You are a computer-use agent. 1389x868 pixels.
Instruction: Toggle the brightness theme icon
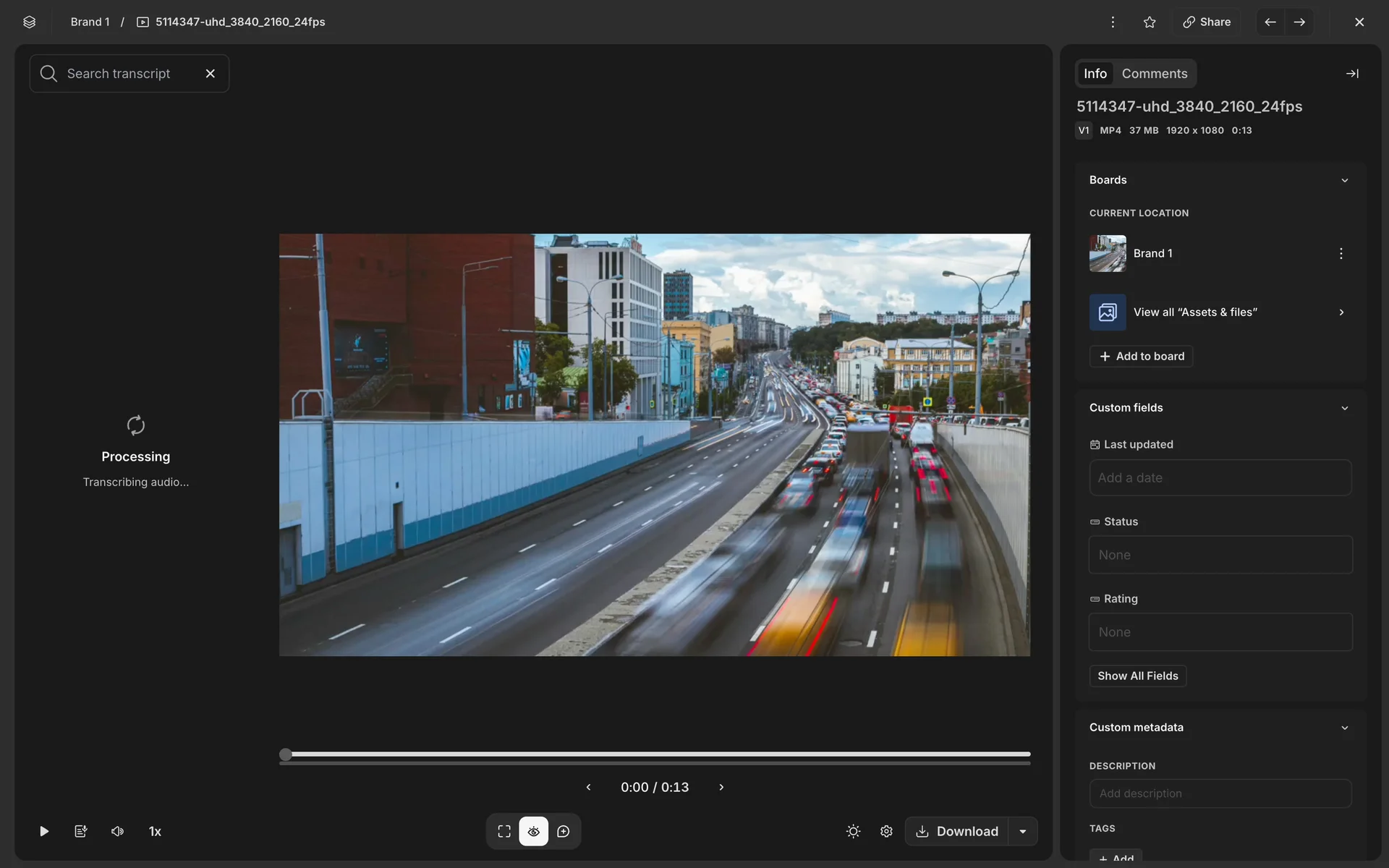click(853, 831)
